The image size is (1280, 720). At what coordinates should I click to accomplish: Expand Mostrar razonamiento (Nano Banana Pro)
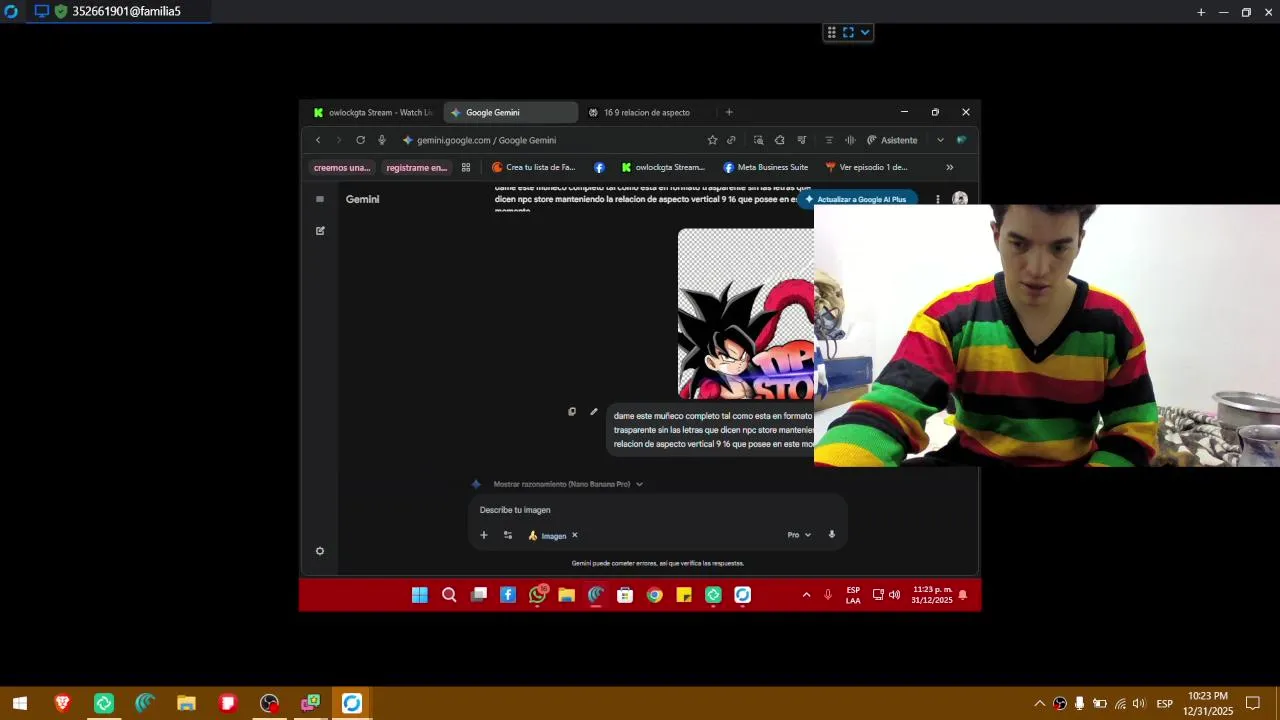tap(567, 484)
